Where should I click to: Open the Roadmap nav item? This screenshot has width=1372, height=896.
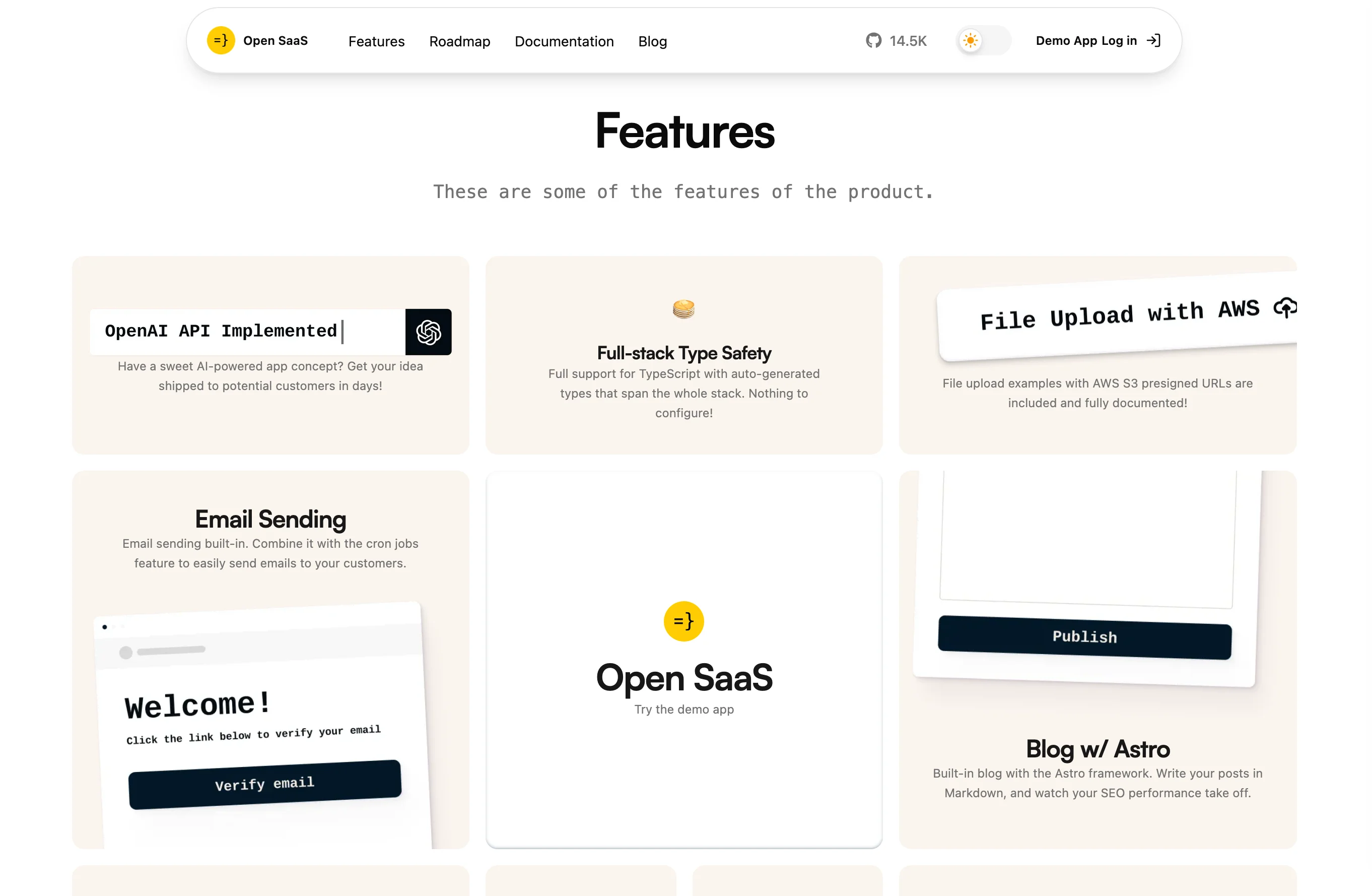(x=459, y=41)
